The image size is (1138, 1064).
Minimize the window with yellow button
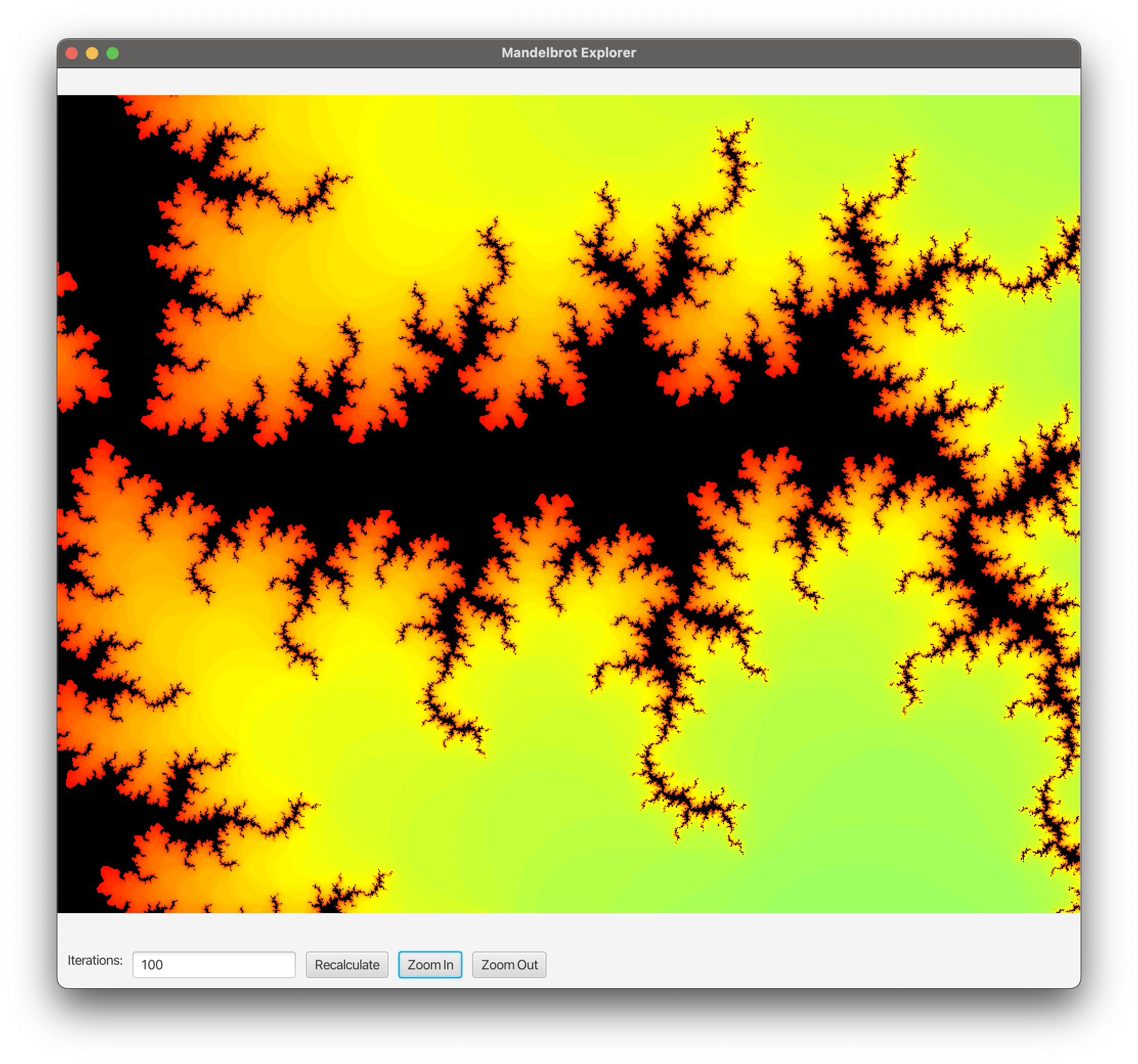click(92, 53)
